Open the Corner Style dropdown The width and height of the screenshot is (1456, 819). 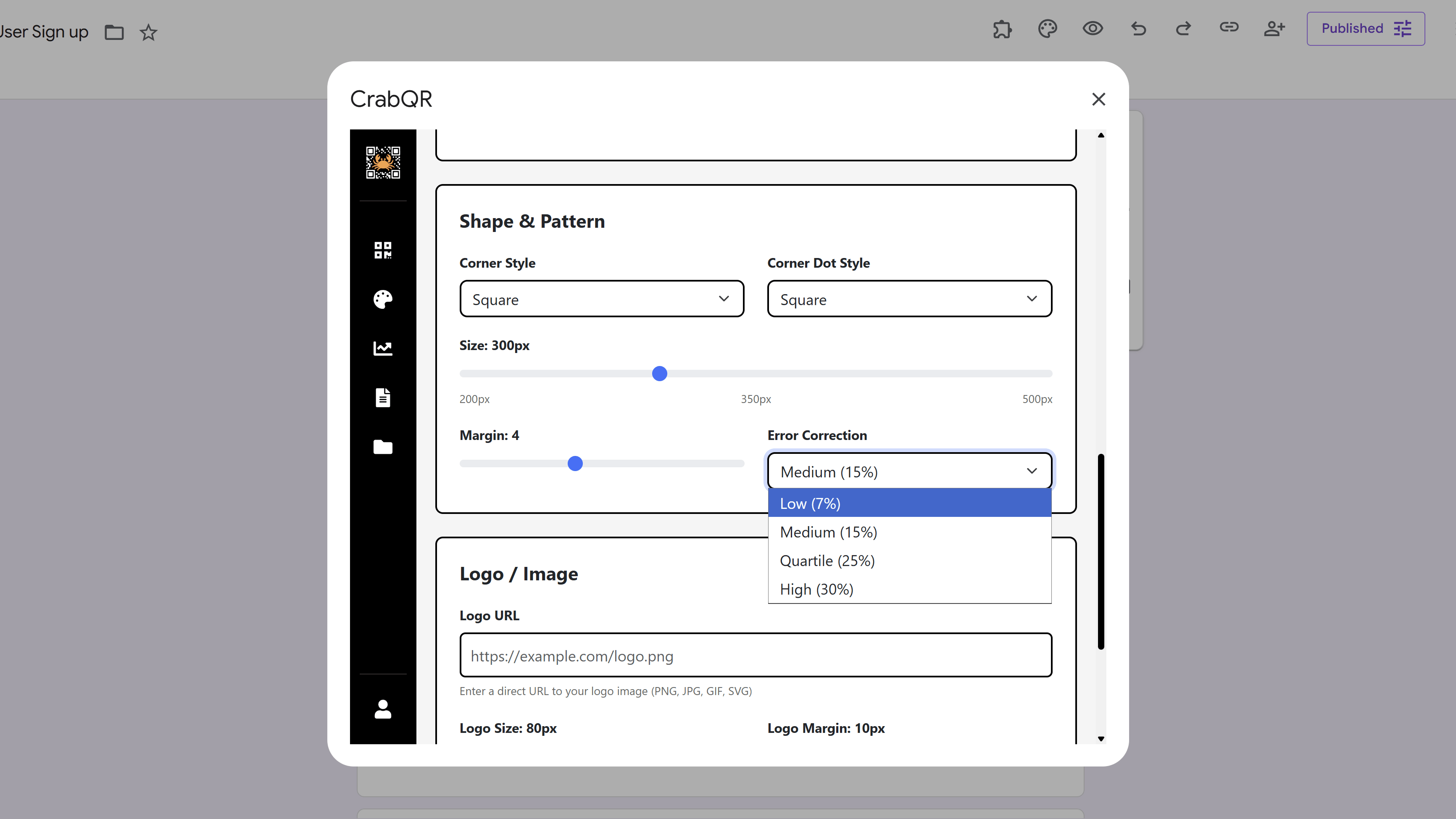601,299
